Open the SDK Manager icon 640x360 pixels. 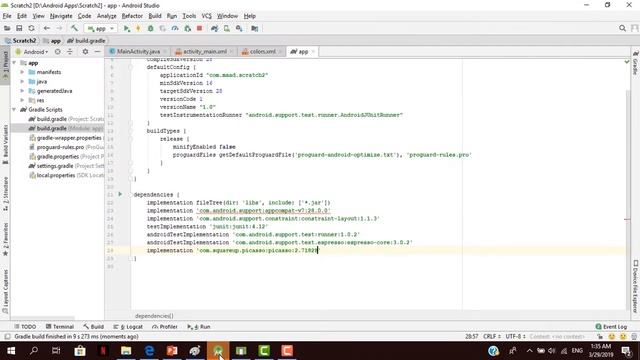click(239, 29)
